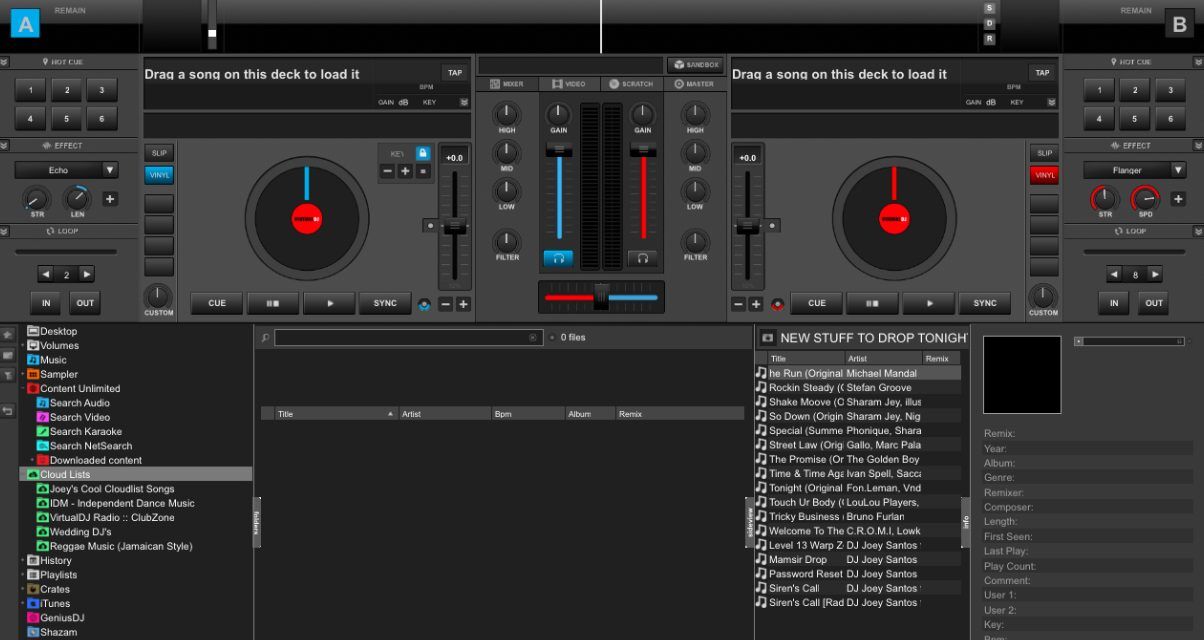Open the Desktop folder in browser
1204x640 pixels.
(x=52, y=331)
